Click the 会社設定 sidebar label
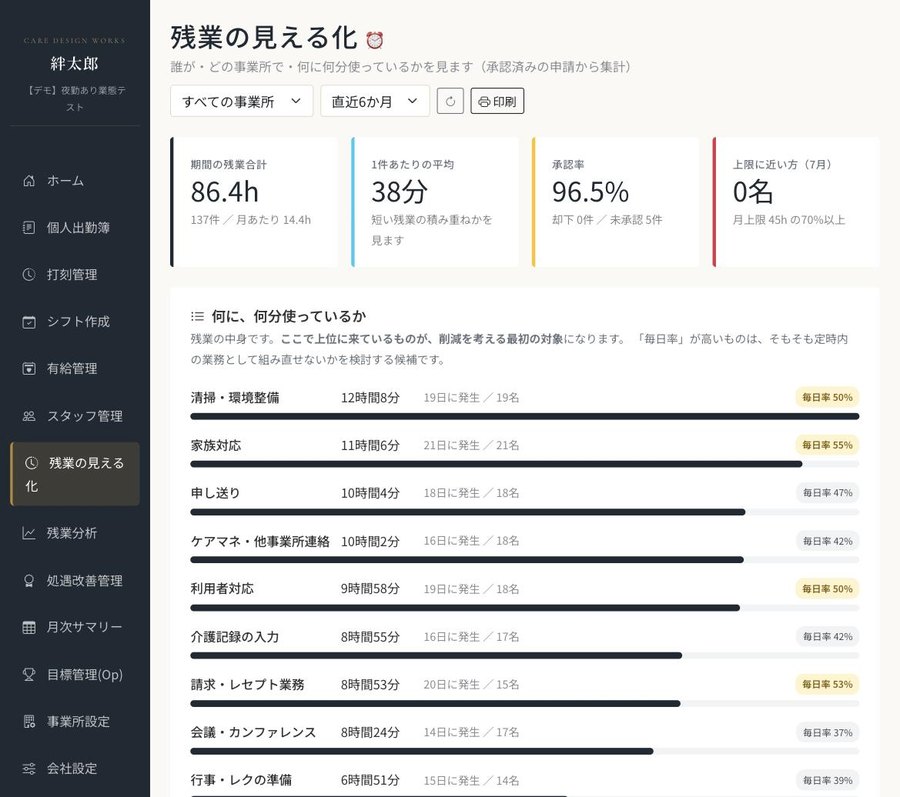Image resolution: width=900 pixels, height=797 pixels. [x=72, y=769]
